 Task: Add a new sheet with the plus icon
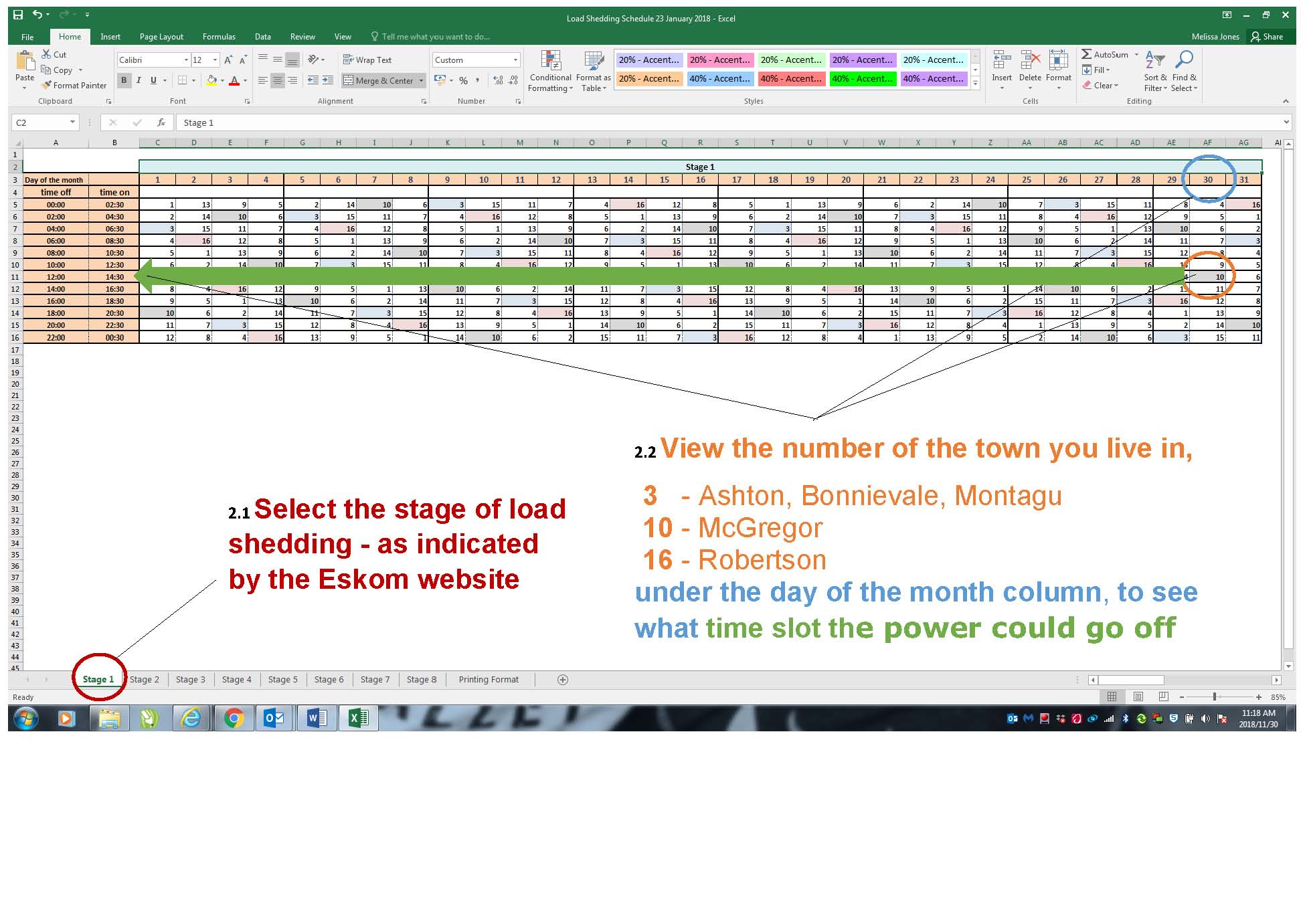click(x=563, y=680)
